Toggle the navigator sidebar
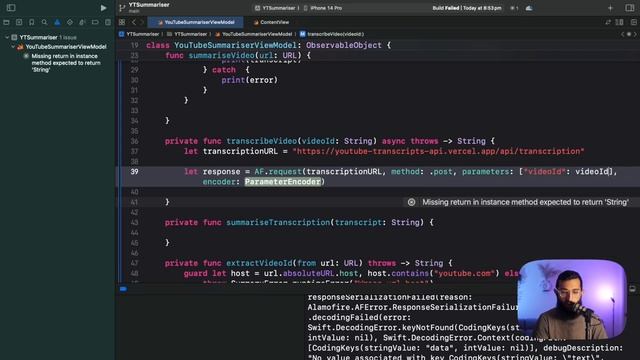The width and height of the screenshot is (640, 360). (x=11, y=8)
